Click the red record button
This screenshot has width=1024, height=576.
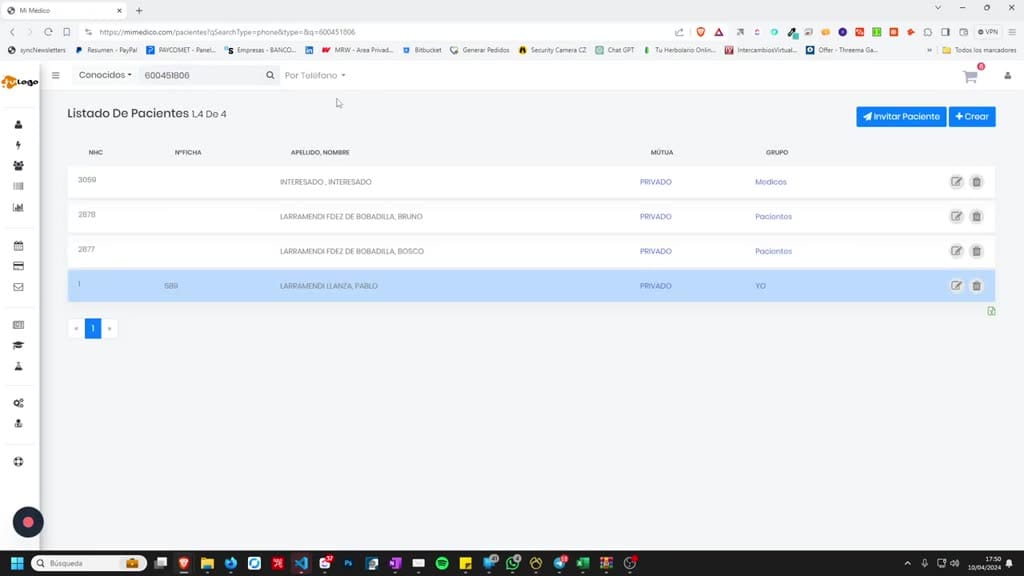pyautogui.click(x=28, y=522)
